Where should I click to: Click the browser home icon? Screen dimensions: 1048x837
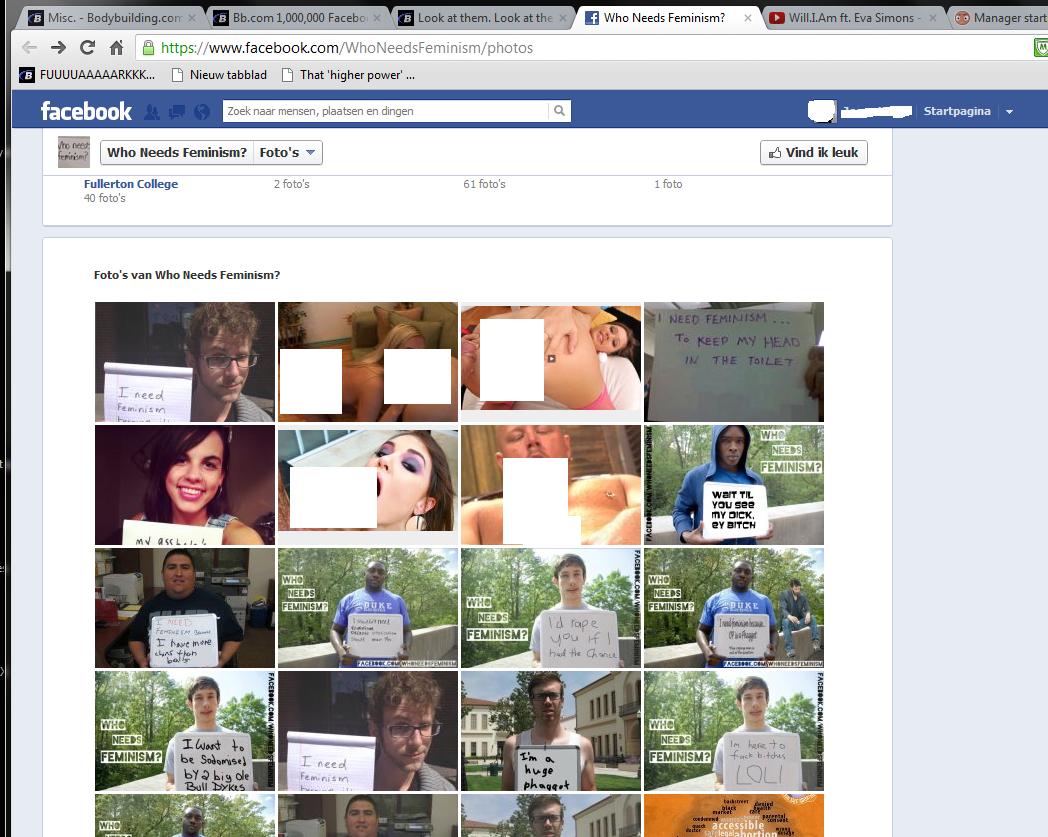click(x=116, y=48)
